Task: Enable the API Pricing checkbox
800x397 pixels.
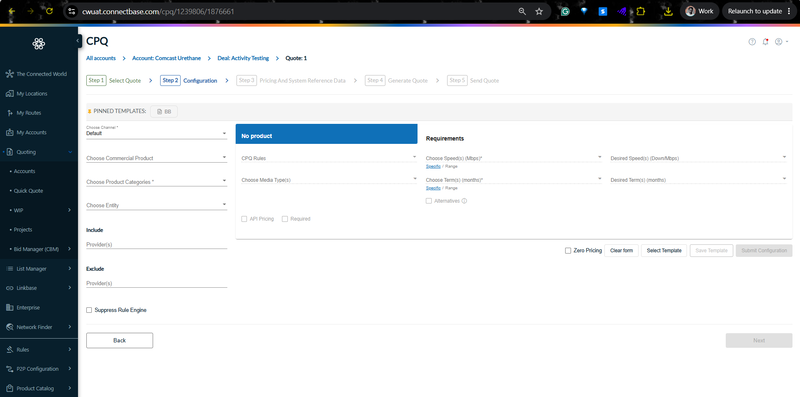Action: tap(244, 219)
